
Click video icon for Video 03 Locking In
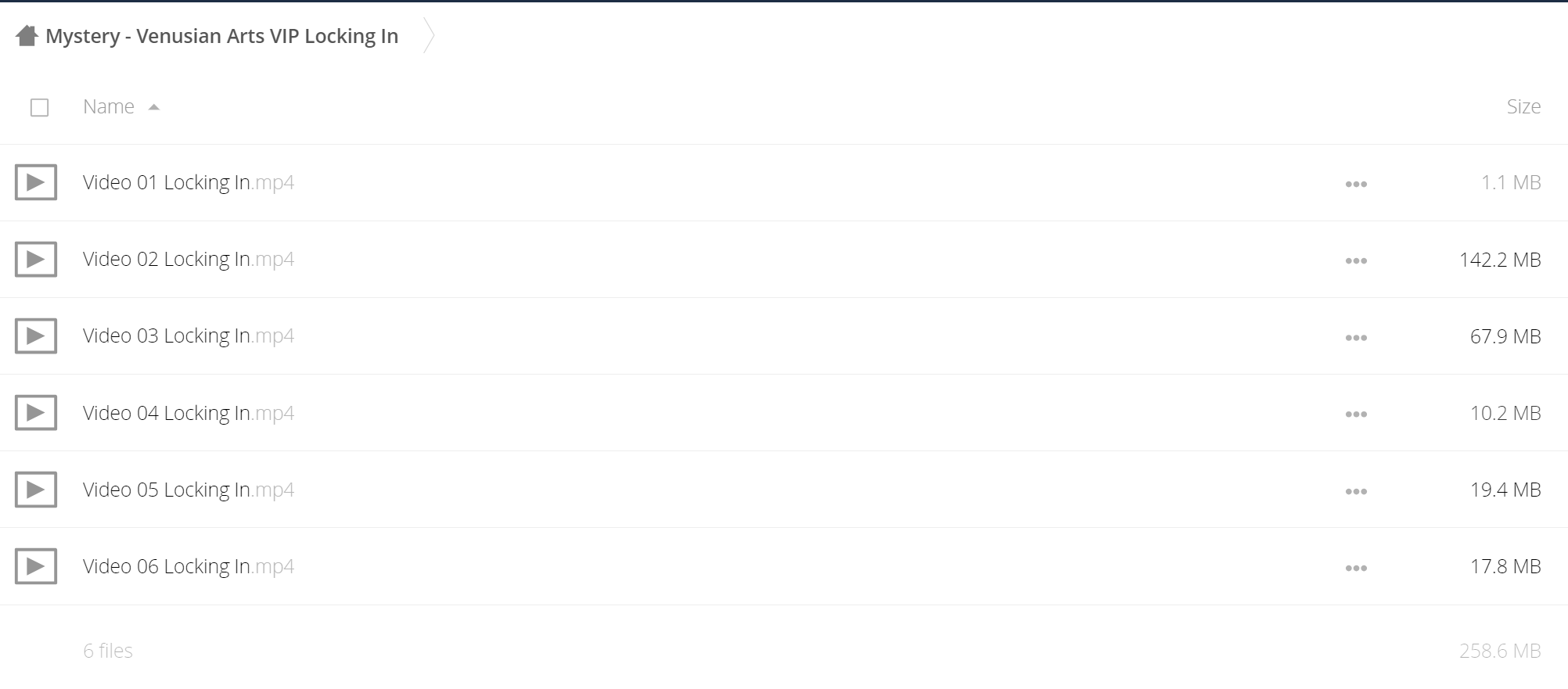pyautogui.click(x=36, y=336)
